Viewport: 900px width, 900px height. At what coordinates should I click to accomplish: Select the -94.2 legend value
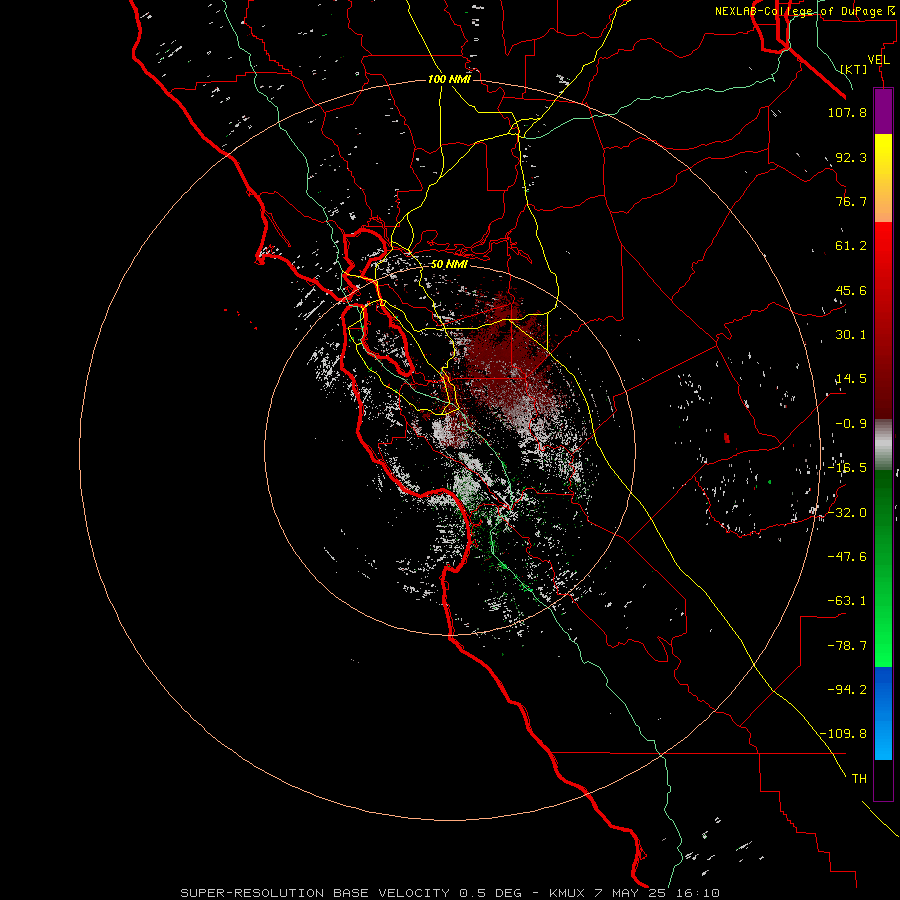(847, 689)
